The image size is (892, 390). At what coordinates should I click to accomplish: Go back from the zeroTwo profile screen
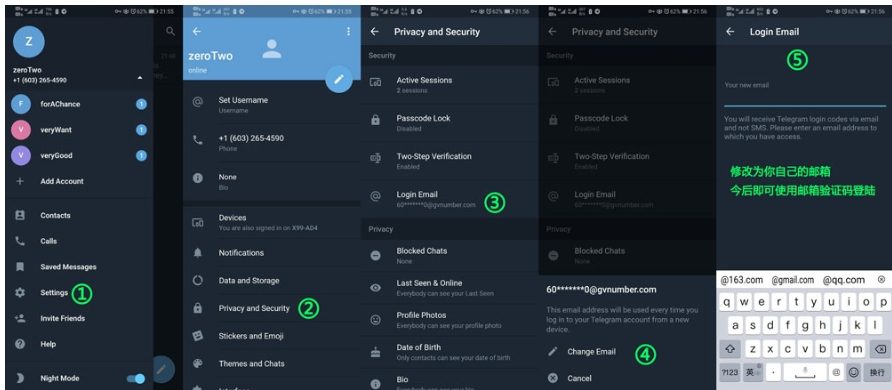[x=197, y=32]
